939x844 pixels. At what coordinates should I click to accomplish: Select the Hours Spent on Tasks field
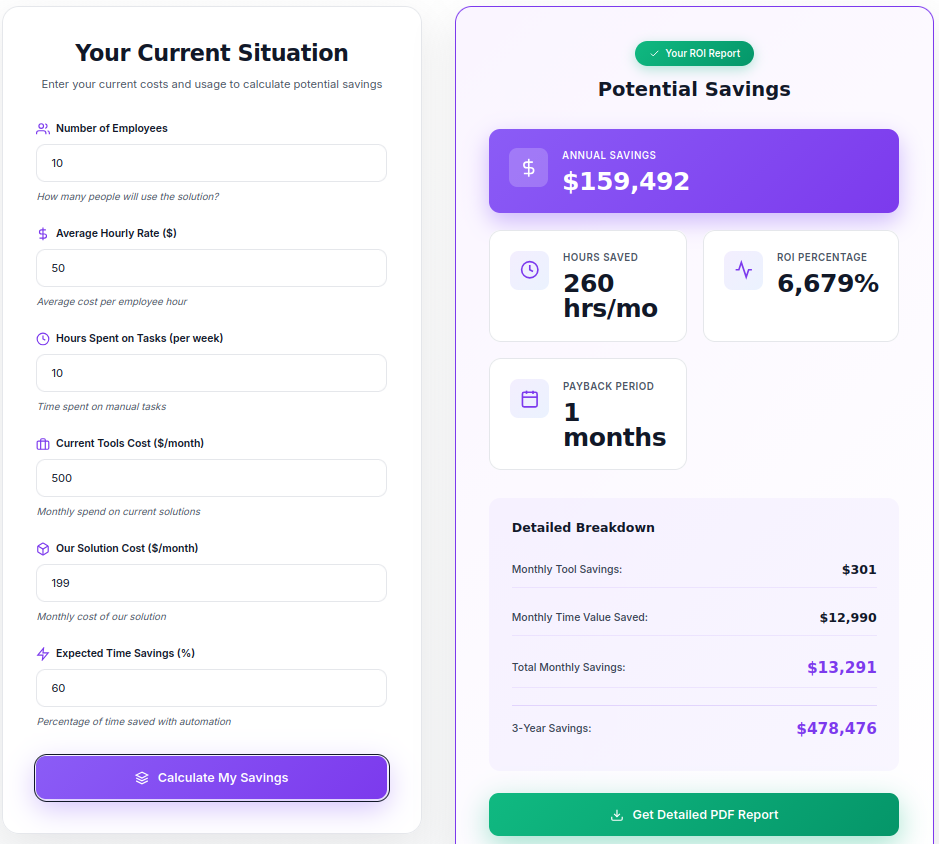pyautogui.click(x=211, y=373)
